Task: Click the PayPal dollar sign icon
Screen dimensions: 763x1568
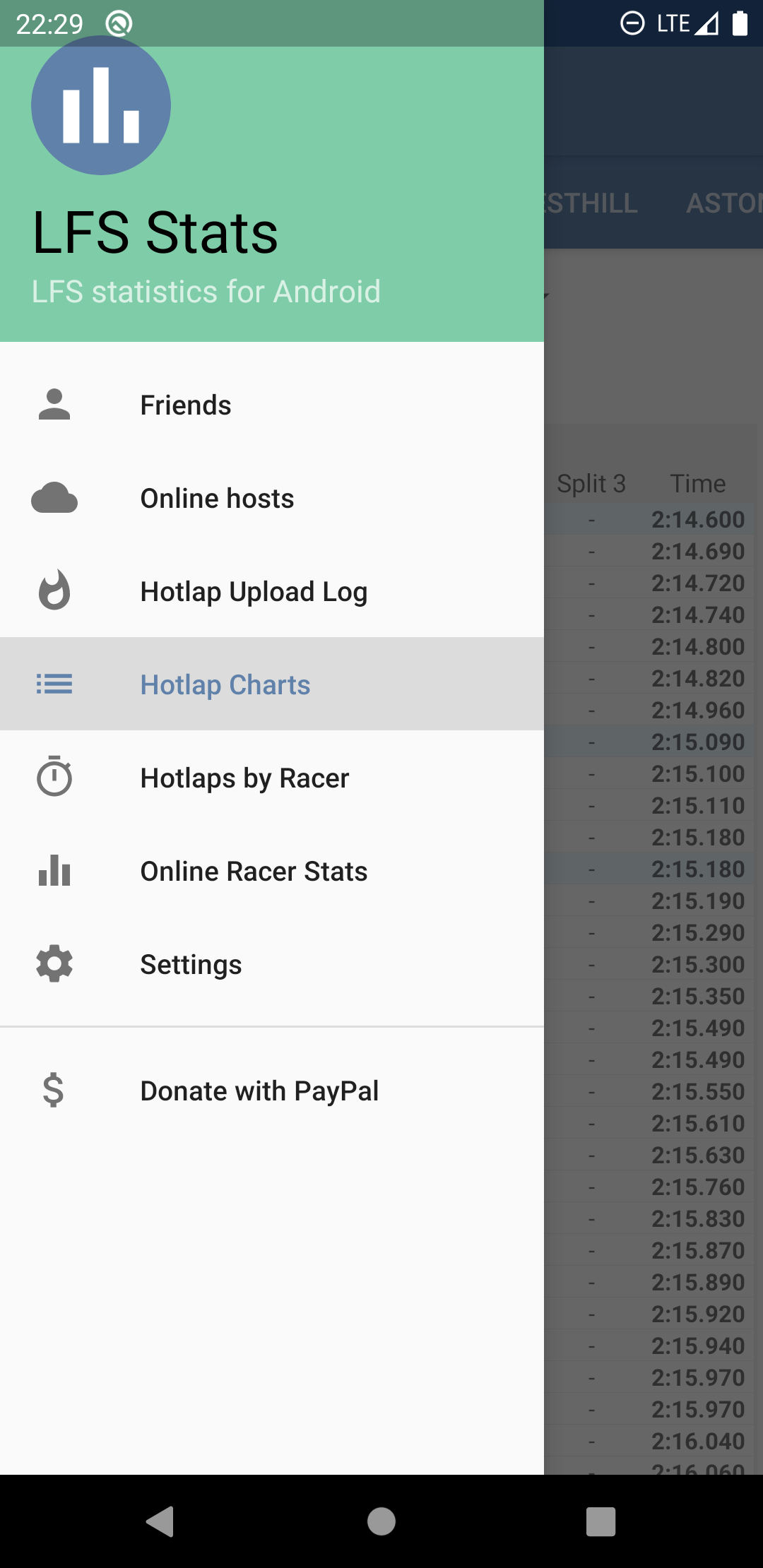Action: point(54,1090)
